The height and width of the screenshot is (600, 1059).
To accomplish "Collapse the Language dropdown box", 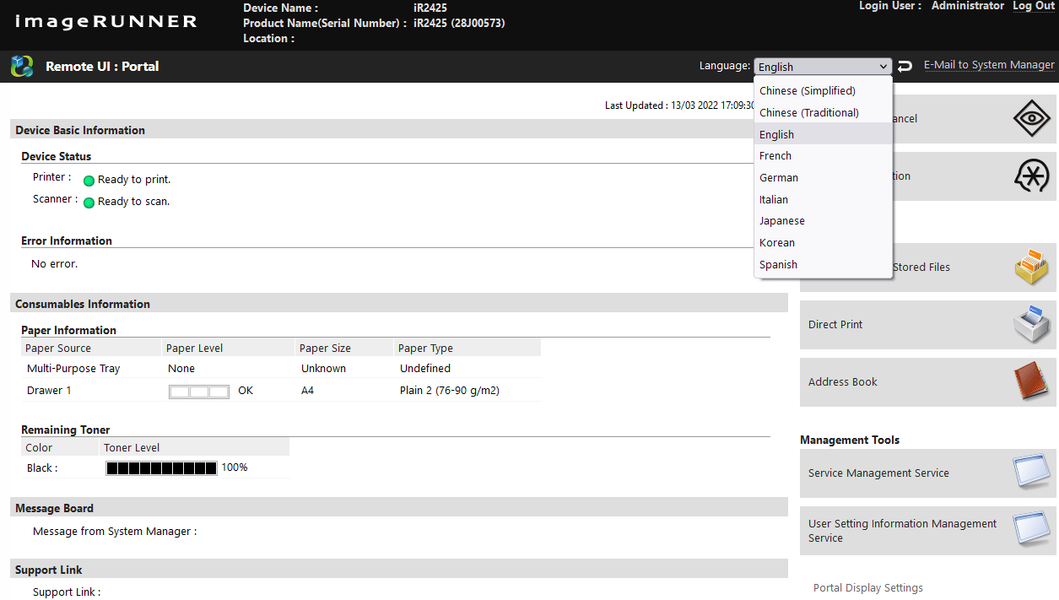I will (823, 66).
